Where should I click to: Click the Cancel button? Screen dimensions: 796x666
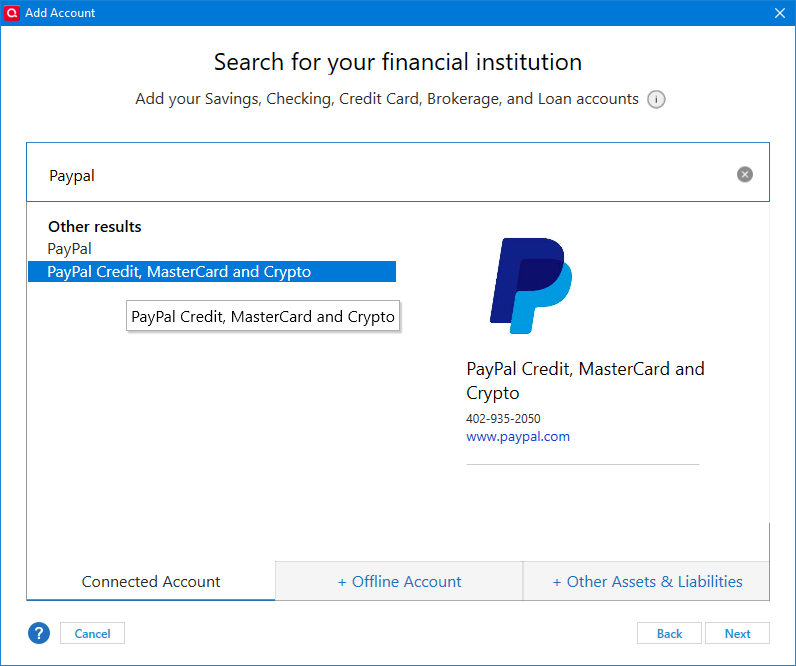tap(92, 634)
